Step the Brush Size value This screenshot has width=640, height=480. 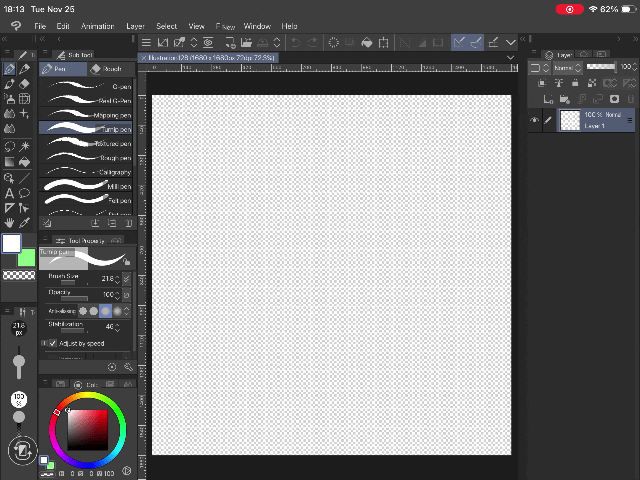(x=117, y=279)
